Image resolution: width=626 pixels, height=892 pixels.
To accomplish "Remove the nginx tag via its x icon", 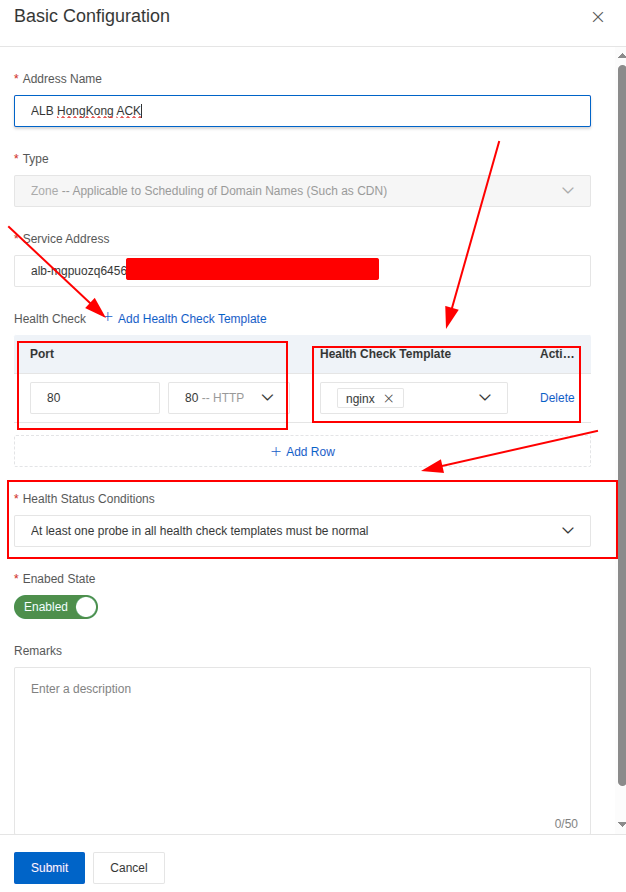I will (x=389, y=398).
